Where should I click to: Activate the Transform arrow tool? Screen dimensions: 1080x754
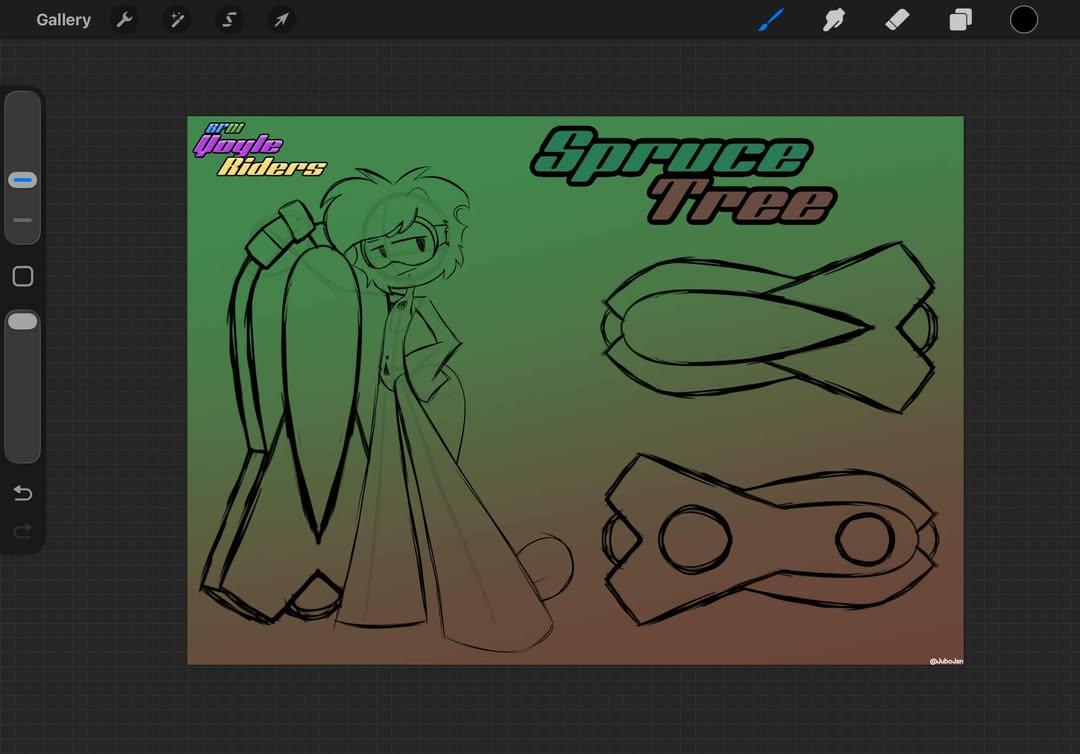(x=281, y=20)
